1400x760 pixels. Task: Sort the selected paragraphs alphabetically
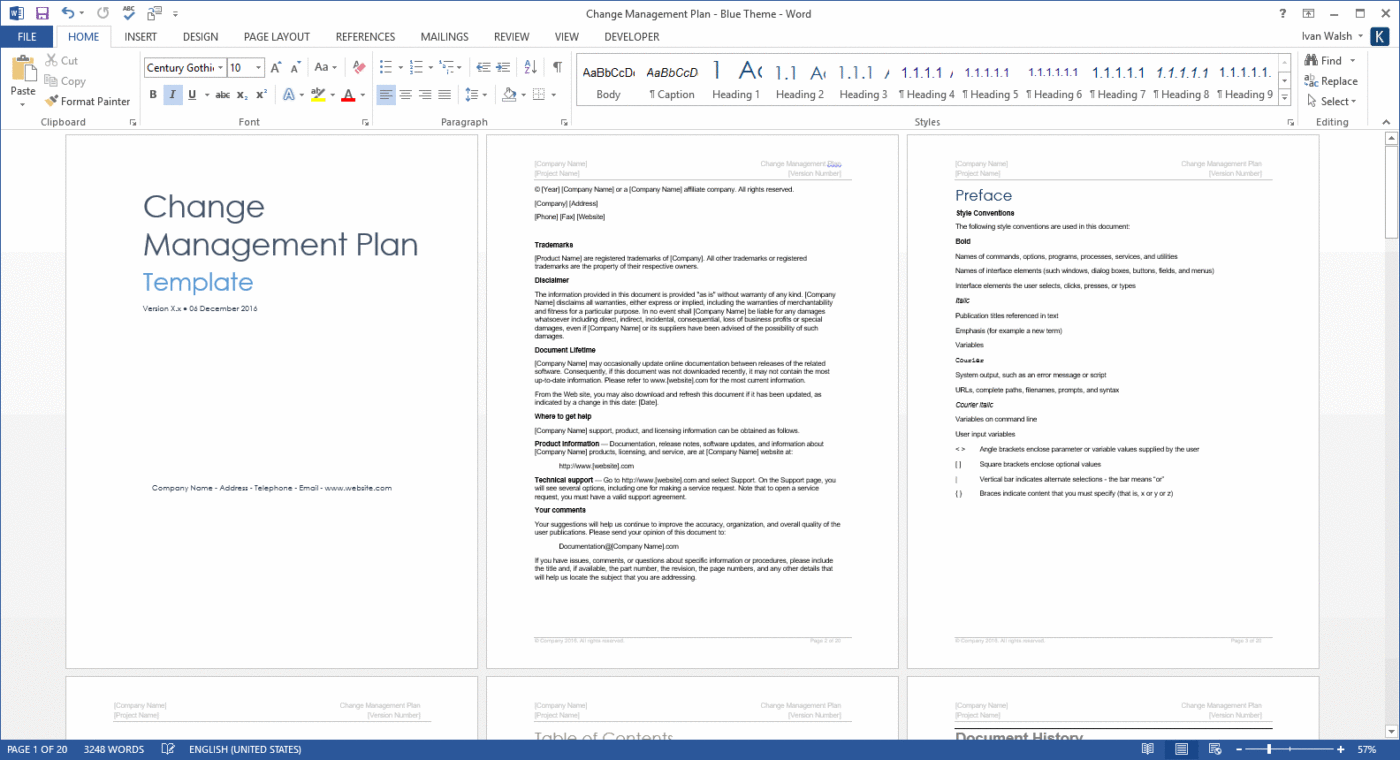pyautogui.click(x=530, y=67)
